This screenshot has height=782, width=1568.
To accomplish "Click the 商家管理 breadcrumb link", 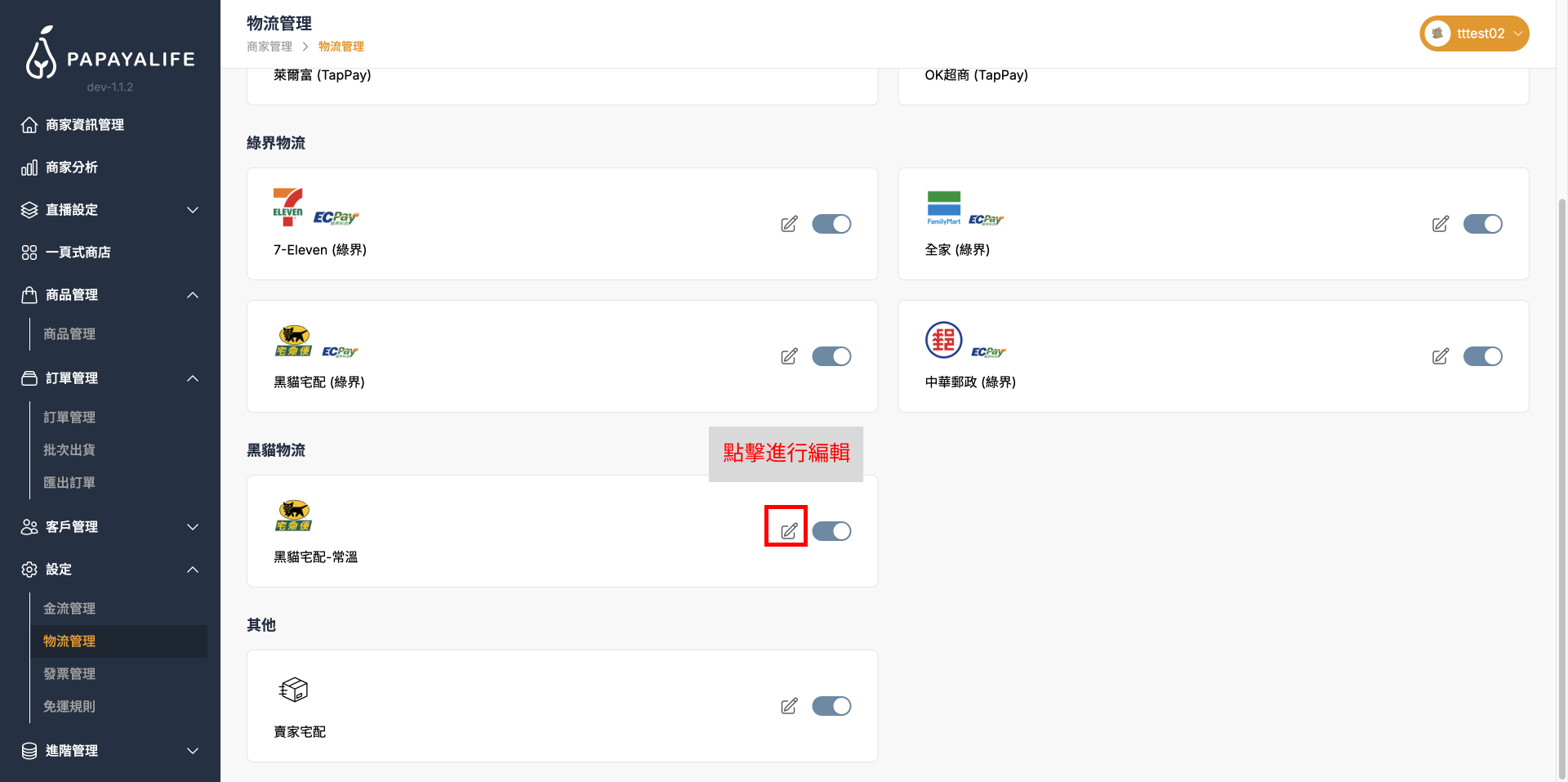I will pyautogui.click(x=269, y=47).
